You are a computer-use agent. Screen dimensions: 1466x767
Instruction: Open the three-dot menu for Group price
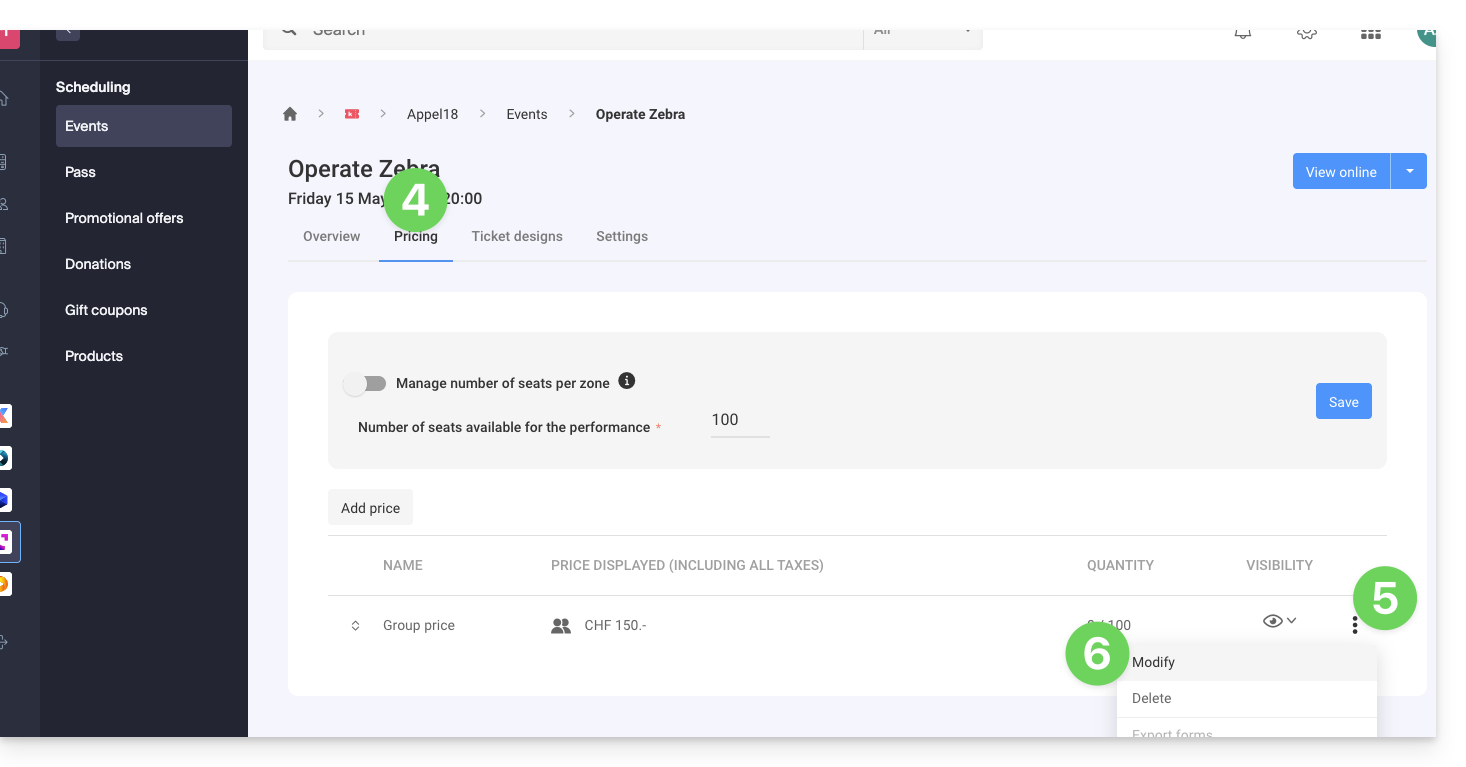(x=1355, y=625)
